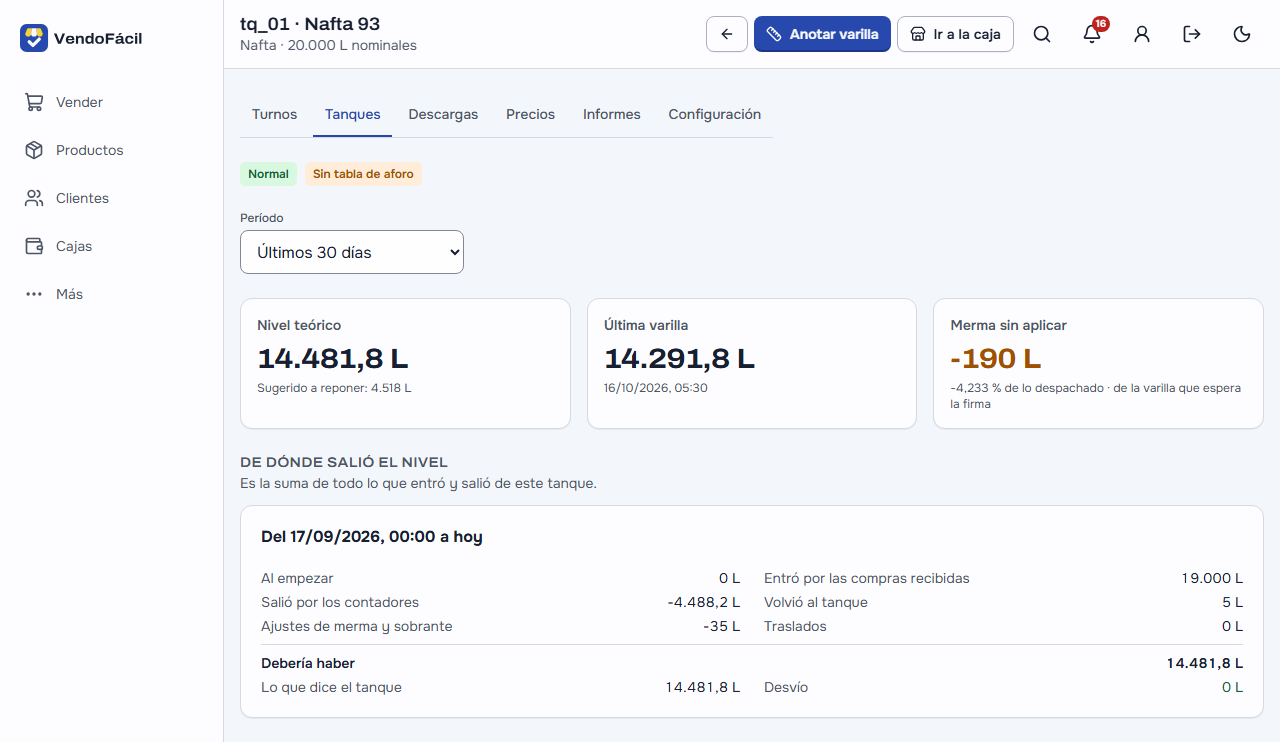Viewport: 1280px width, 742px height.
Task: Click the VendoFácil logo icon
Action: point(34,38)
